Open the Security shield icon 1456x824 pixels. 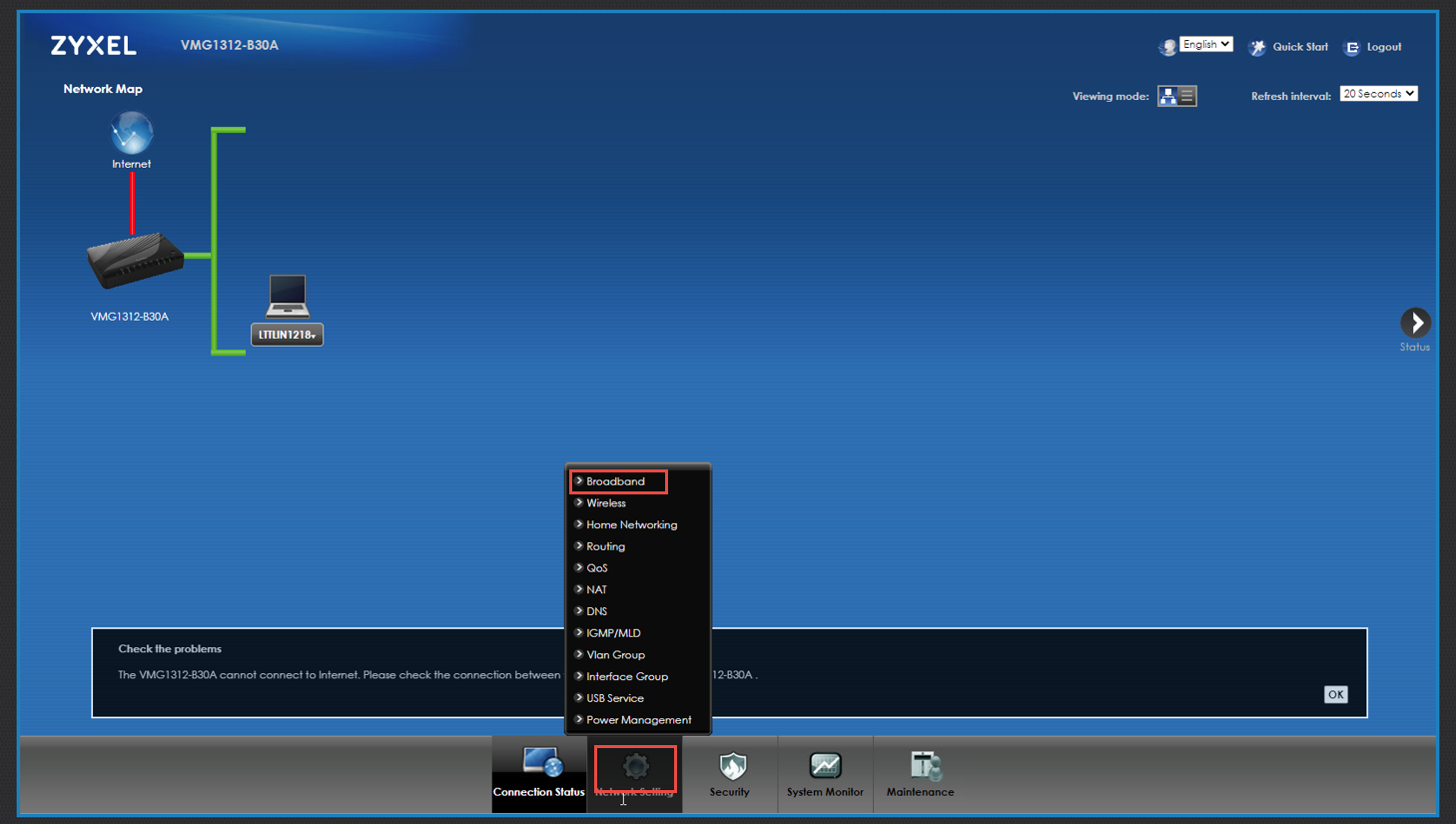pos(731,767)
